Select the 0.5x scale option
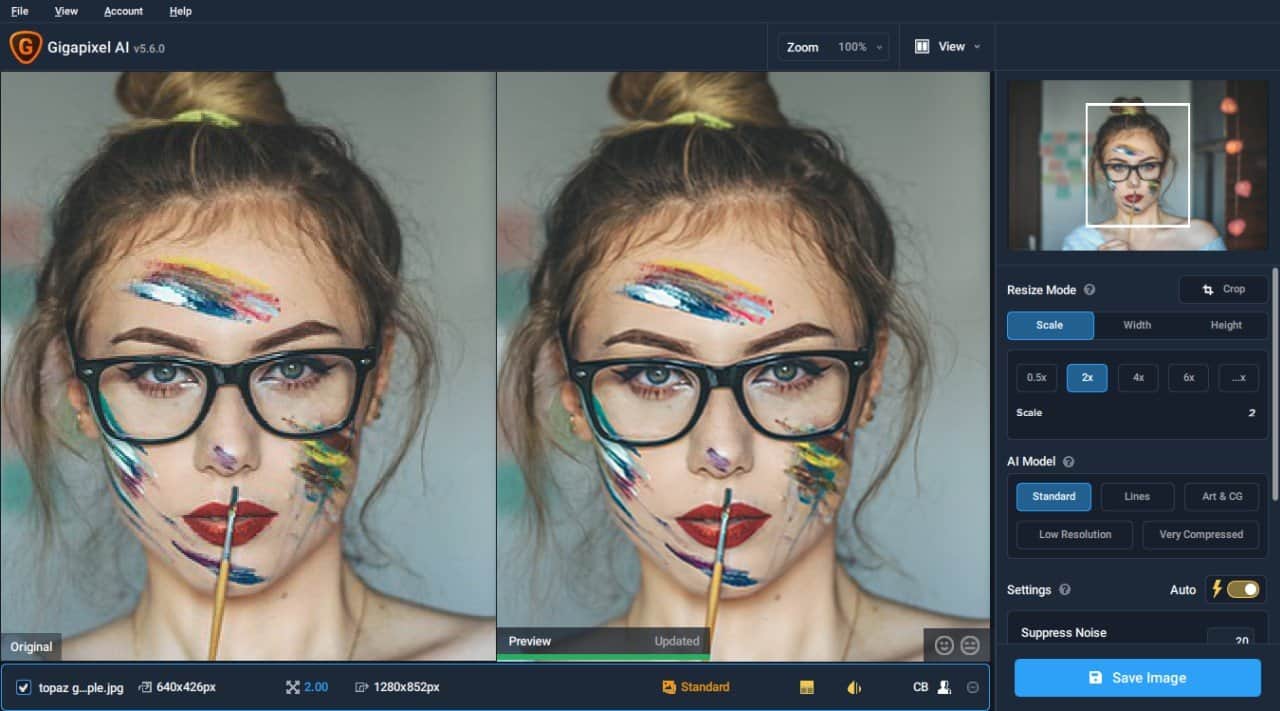This screenshot has height=711, width=1280. pos(1037,377)
